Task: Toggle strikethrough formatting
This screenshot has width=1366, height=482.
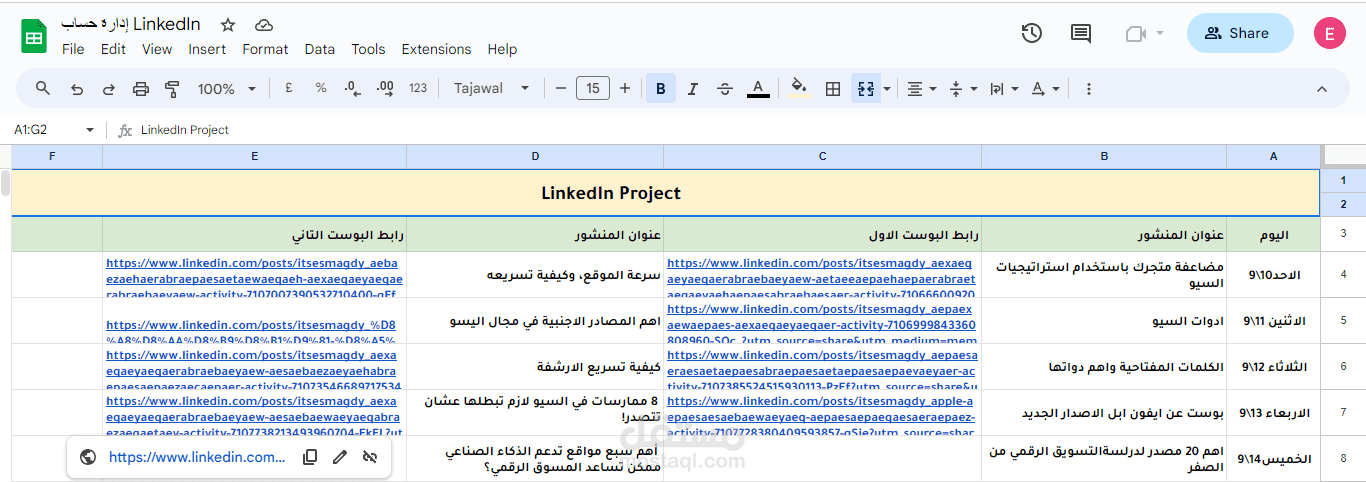Action: point(725,89)
